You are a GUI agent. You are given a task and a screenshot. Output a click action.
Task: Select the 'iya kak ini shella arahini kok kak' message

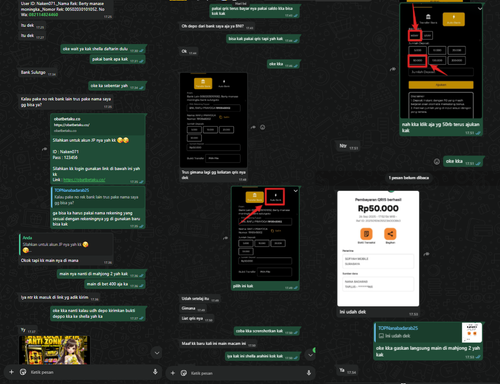[262, 356]
